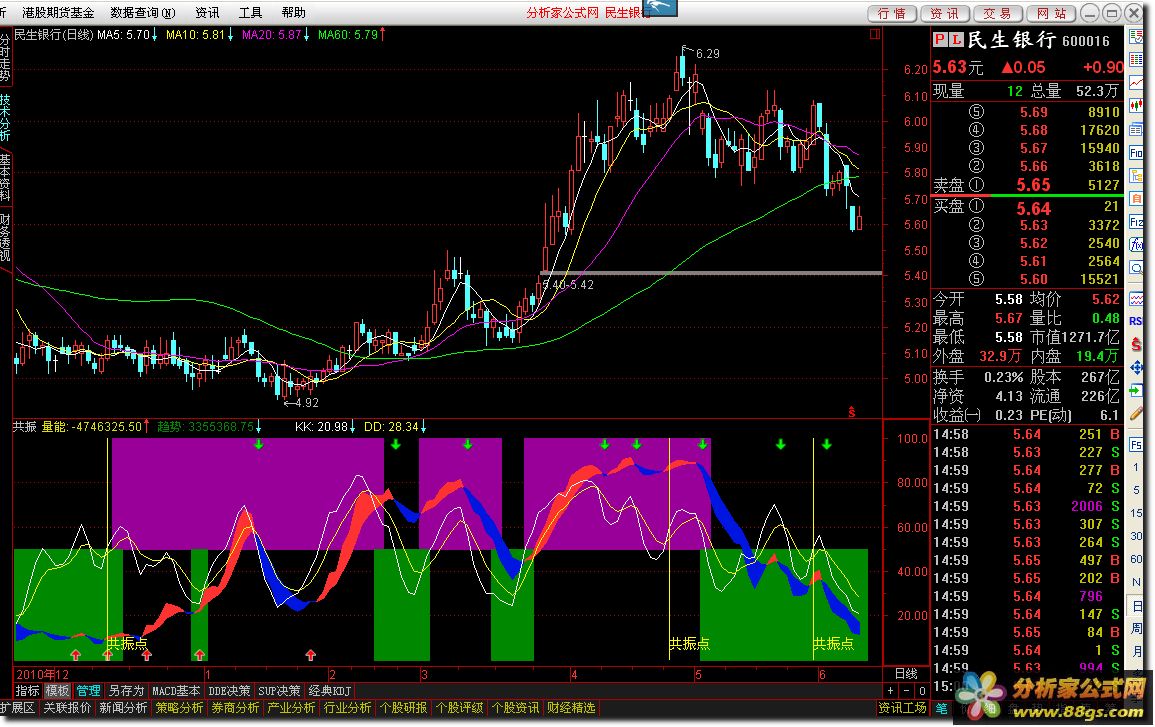Click the pencil drawing tool icon

(x=1136, y=414)
